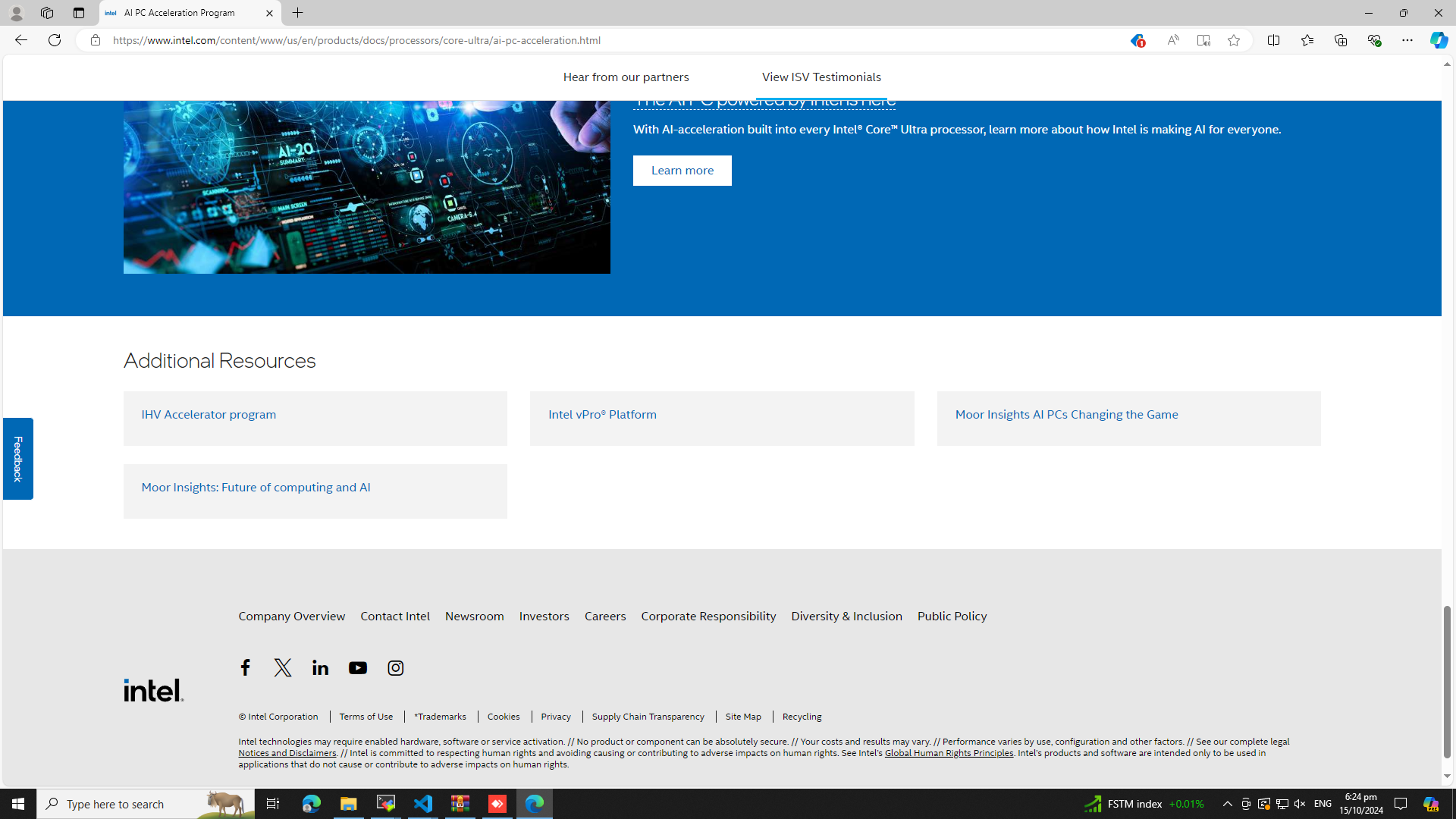The image size is (1456, 819).
Task: Click the Learn more button
Action: pos(682,171)
